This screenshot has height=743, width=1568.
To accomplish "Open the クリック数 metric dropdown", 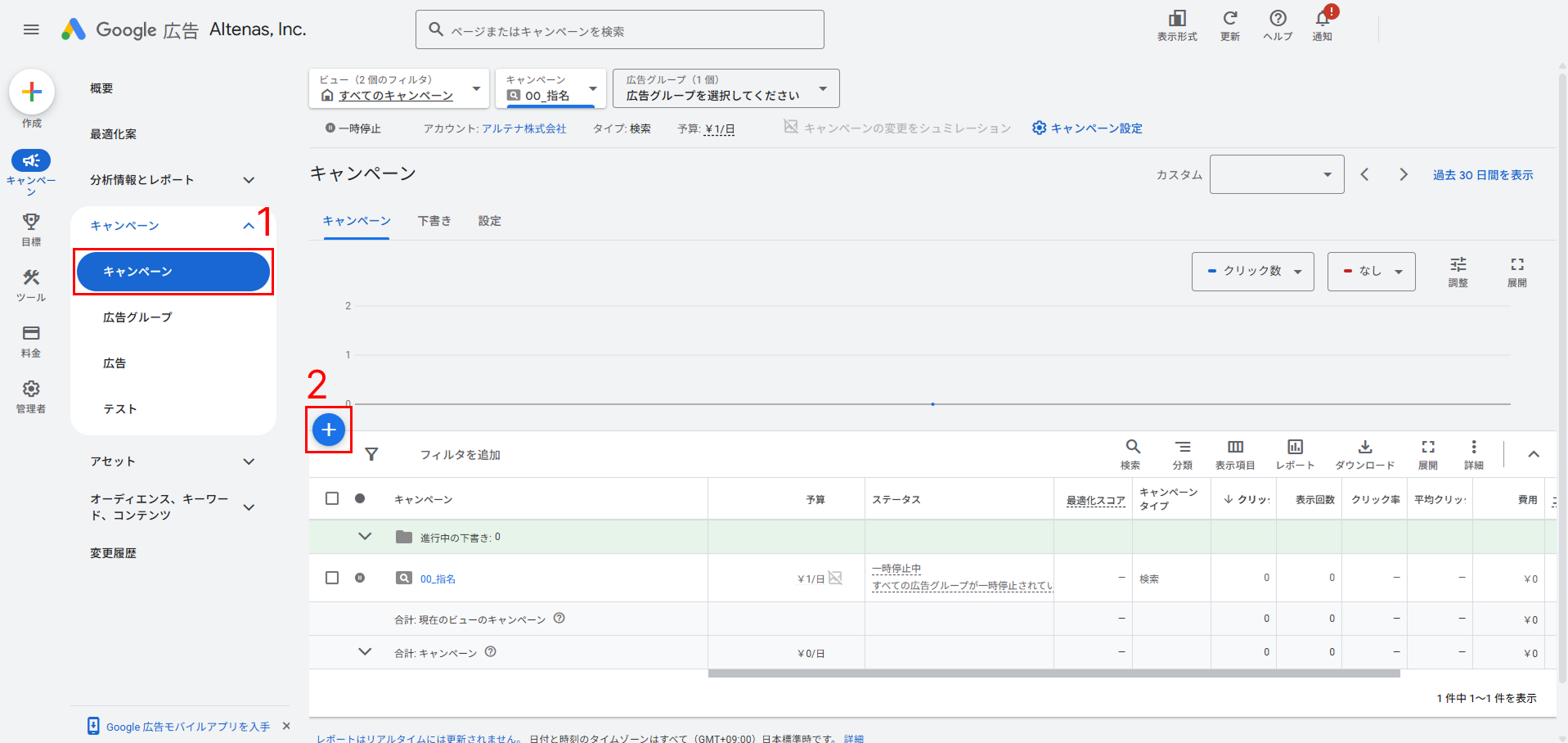I will pos(1253,272).
